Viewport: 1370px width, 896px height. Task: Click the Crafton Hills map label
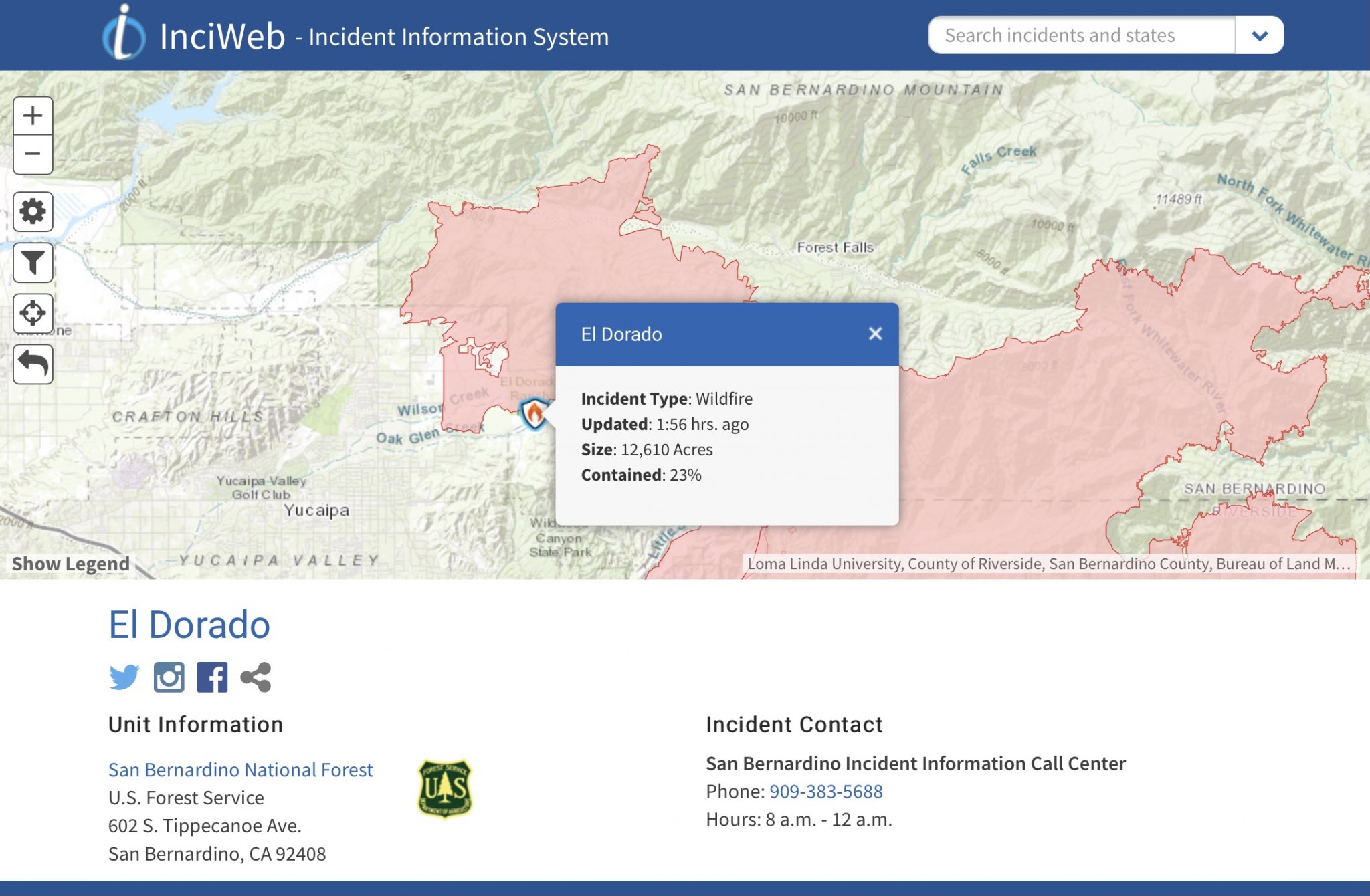187,417
